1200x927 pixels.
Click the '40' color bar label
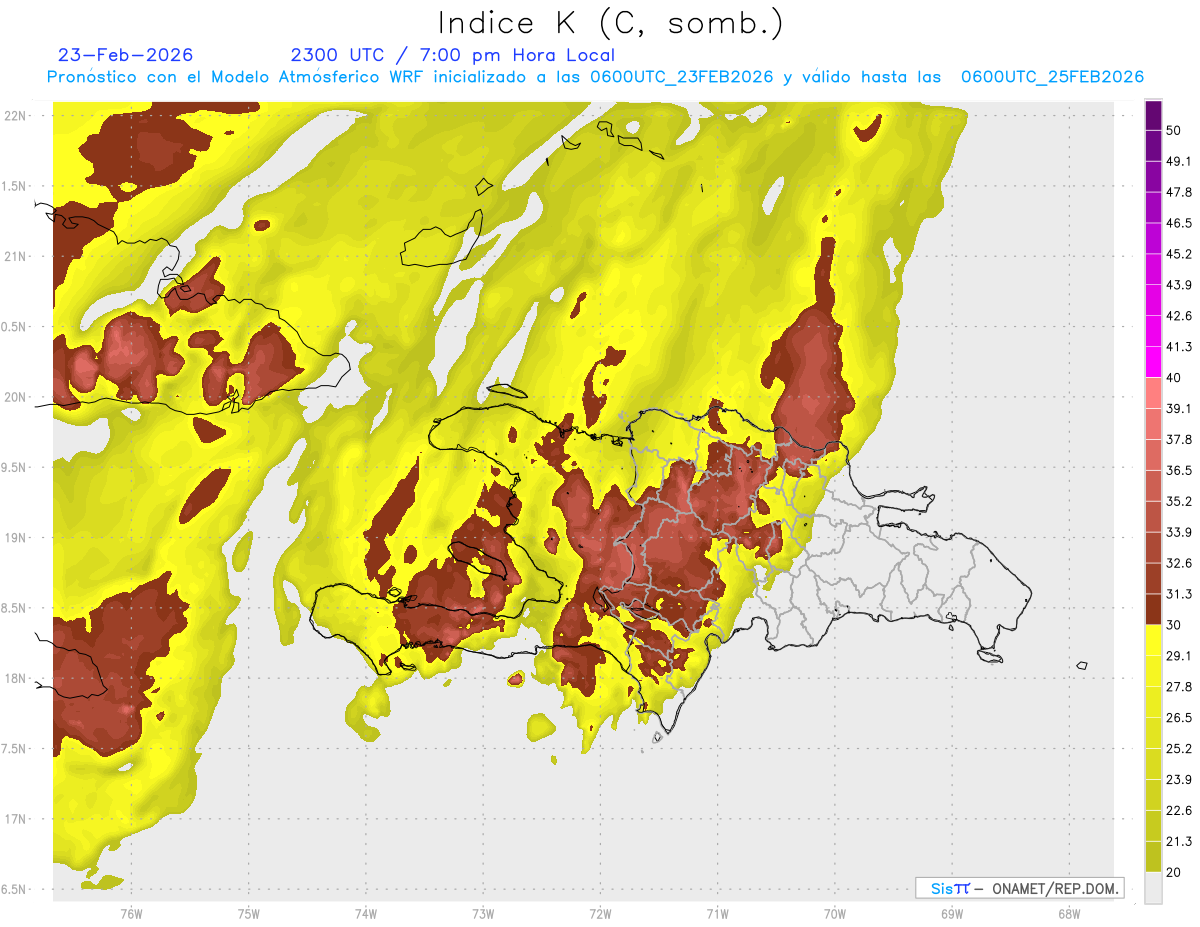[x=1175, y=377]
